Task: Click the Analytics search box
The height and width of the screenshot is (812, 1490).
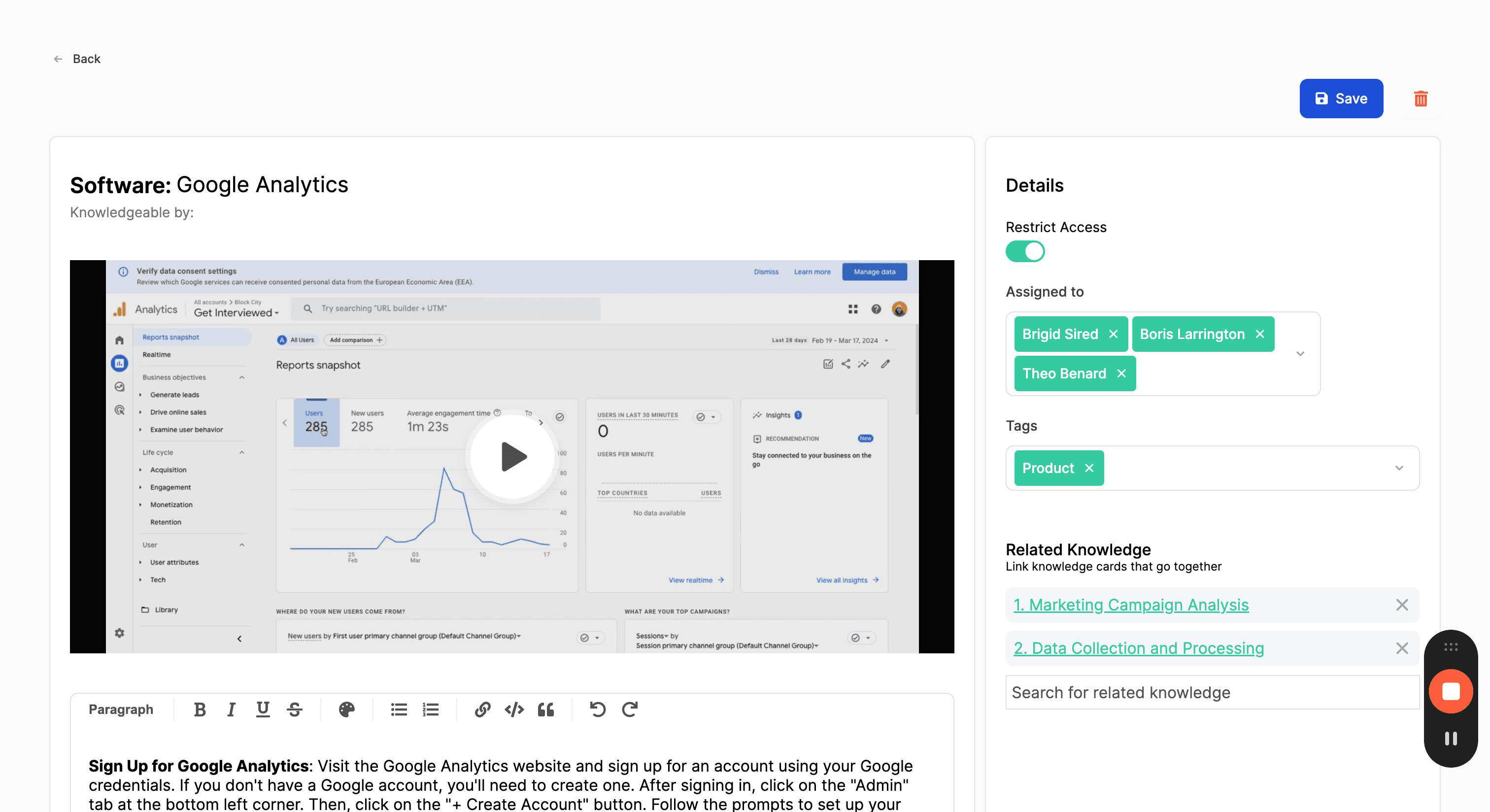Action: coord(445,309)
